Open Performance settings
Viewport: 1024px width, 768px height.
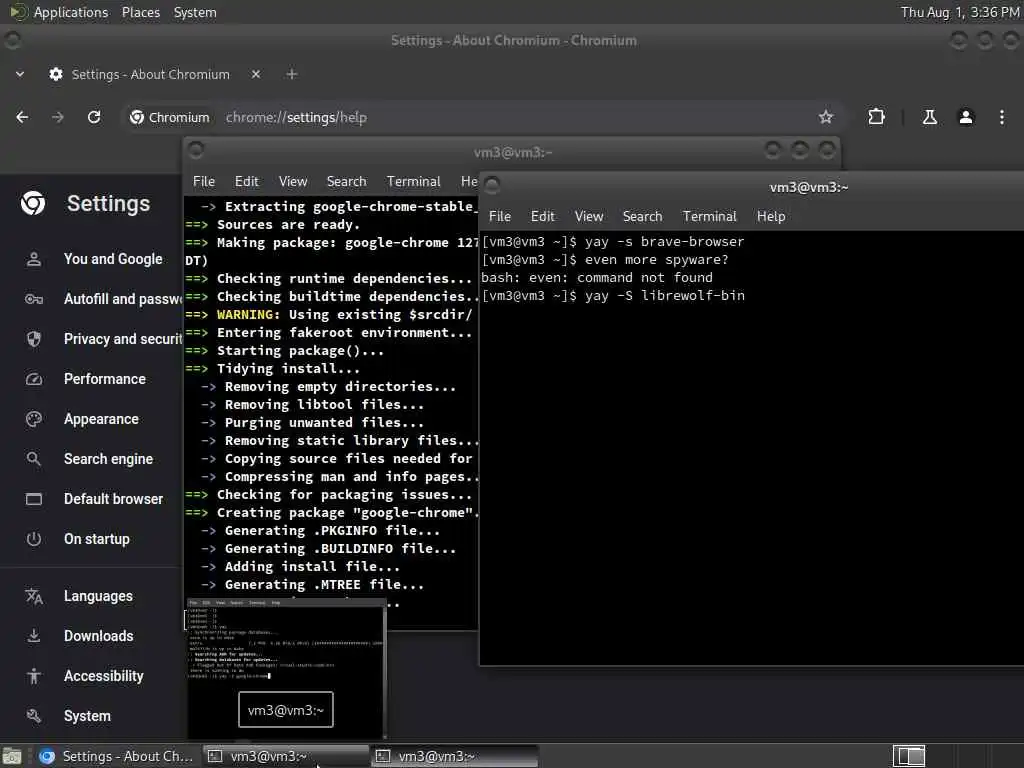104,379
